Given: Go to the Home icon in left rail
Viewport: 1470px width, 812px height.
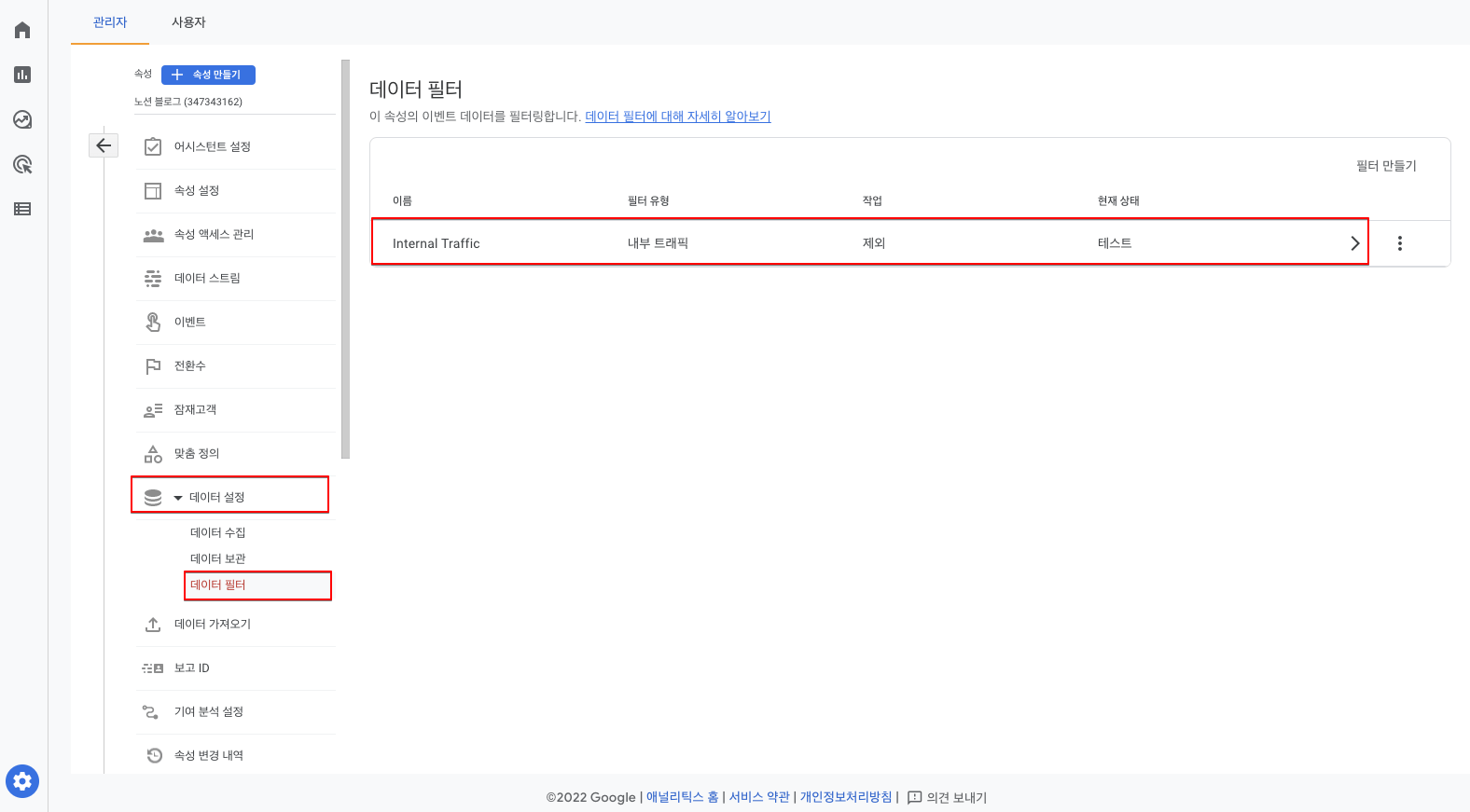Looking at the screenshot, I should [22, 30].
